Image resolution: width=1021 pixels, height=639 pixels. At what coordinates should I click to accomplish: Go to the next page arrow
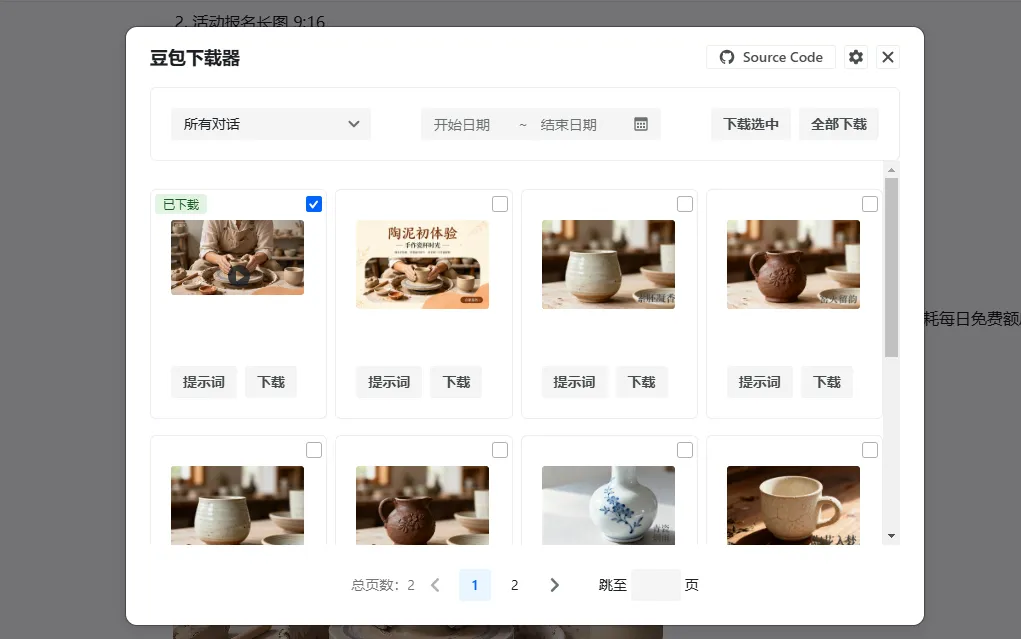pos(554,585)
